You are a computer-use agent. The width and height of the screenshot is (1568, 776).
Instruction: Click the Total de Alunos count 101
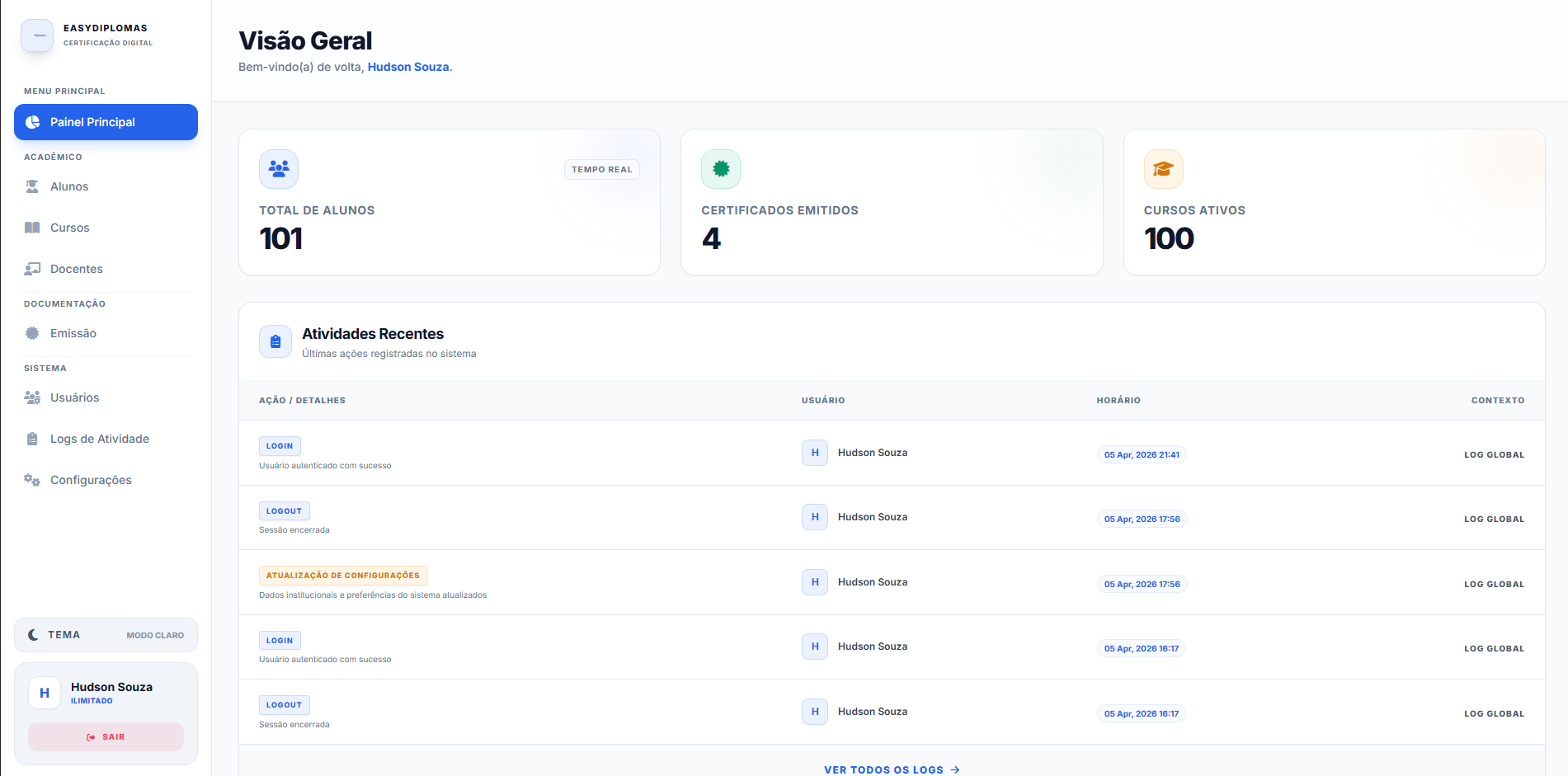click(281, 239)
